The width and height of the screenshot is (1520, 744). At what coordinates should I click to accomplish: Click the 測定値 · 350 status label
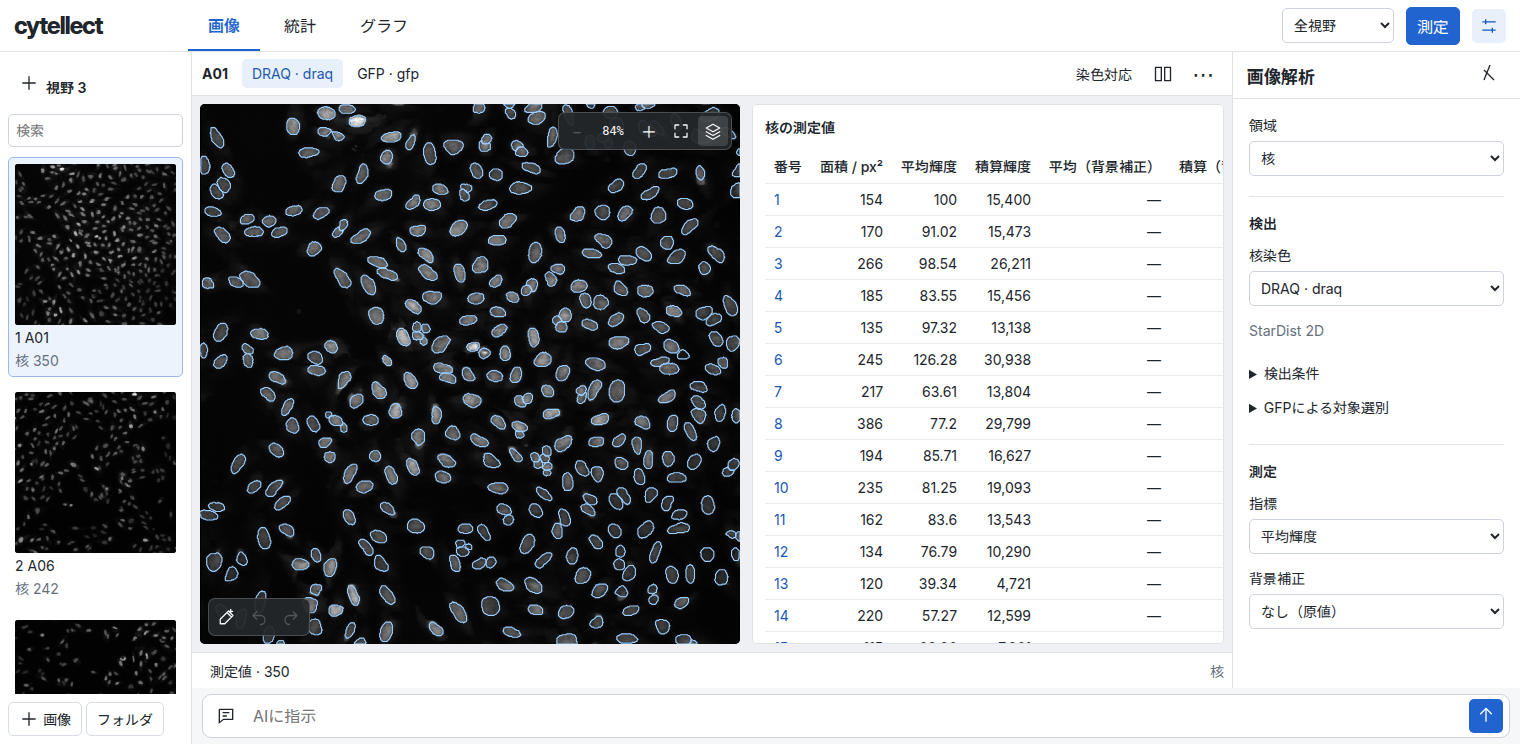pyautogui.click(x=249, y=672)
